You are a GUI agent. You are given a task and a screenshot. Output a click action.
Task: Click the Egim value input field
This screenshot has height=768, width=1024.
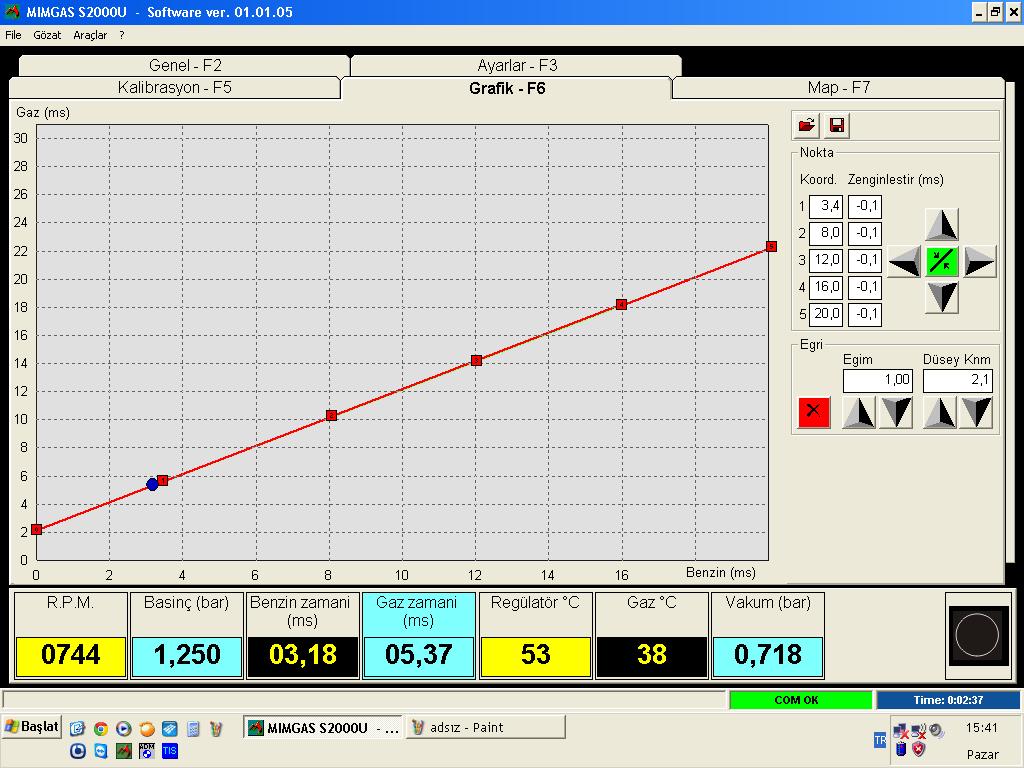(878, 380)
